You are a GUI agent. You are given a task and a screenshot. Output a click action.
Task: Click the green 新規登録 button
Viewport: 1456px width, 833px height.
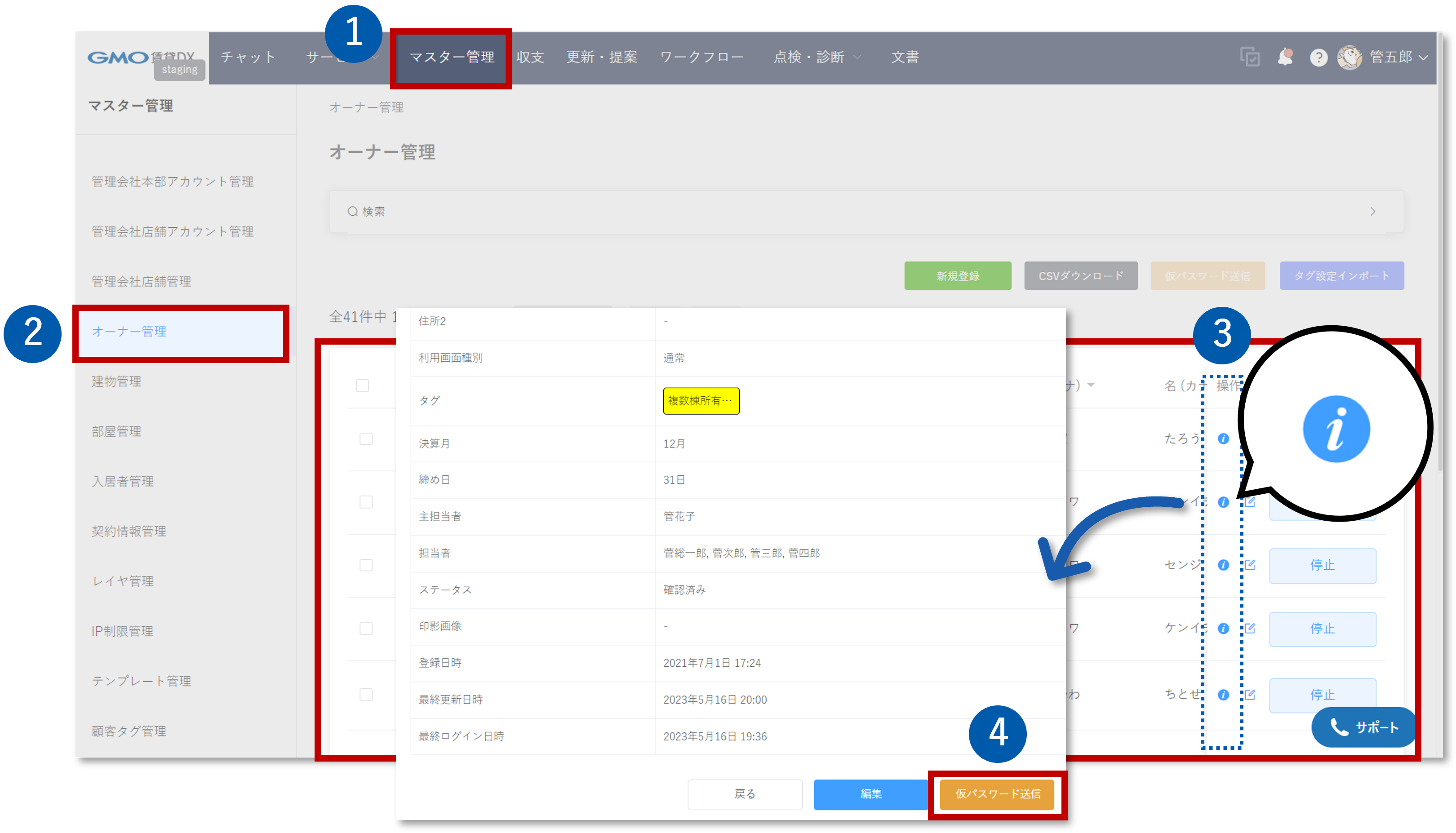pos(958,276)
